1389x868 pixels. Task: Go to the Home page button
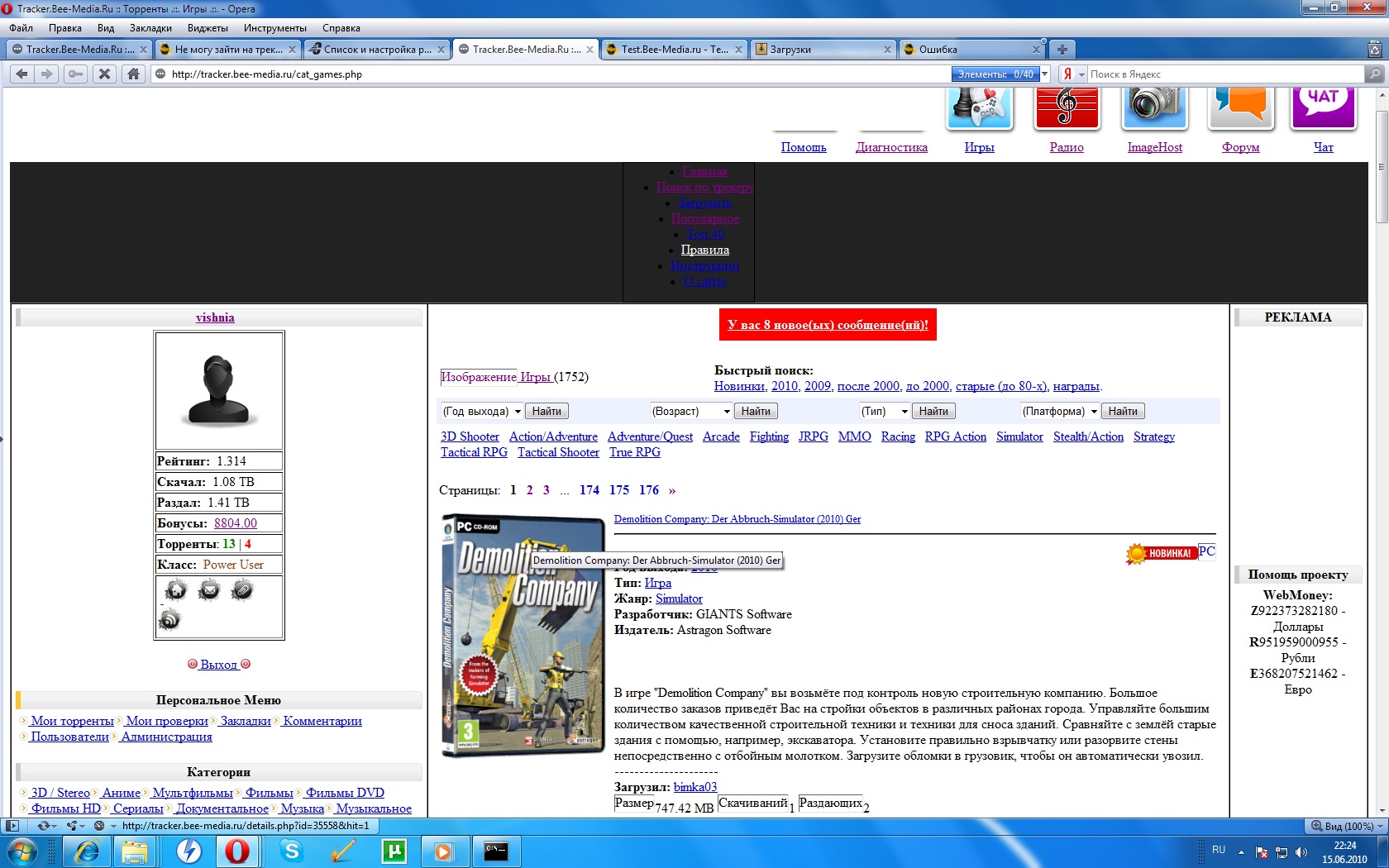133,74
